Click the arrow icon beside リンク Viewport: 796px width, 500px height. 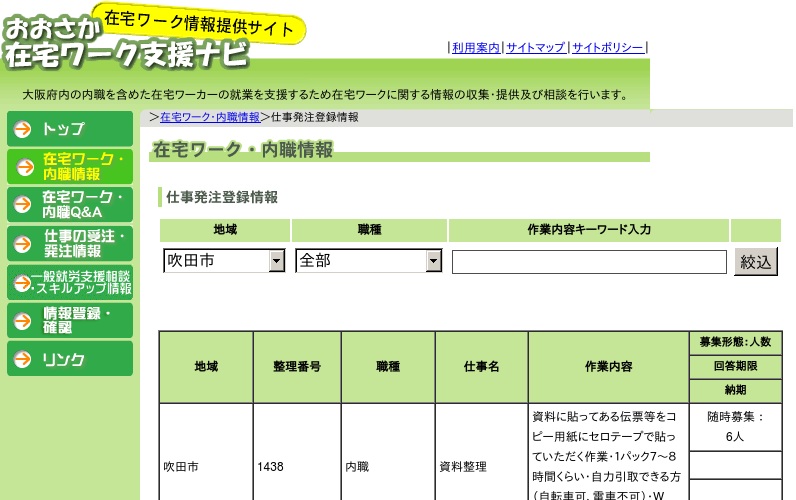click(22, 359)
